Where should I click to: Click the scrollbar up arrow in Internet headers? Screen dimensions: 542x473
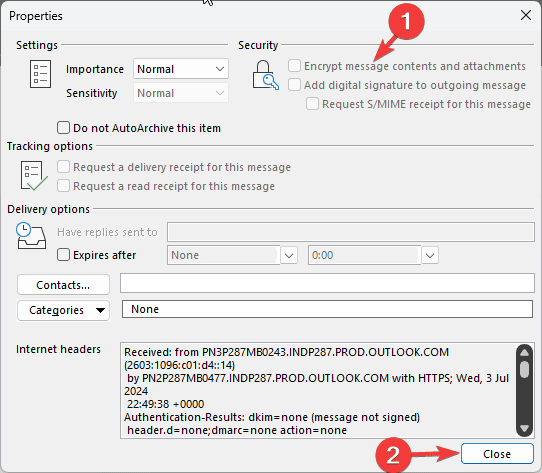coord(524,353)
